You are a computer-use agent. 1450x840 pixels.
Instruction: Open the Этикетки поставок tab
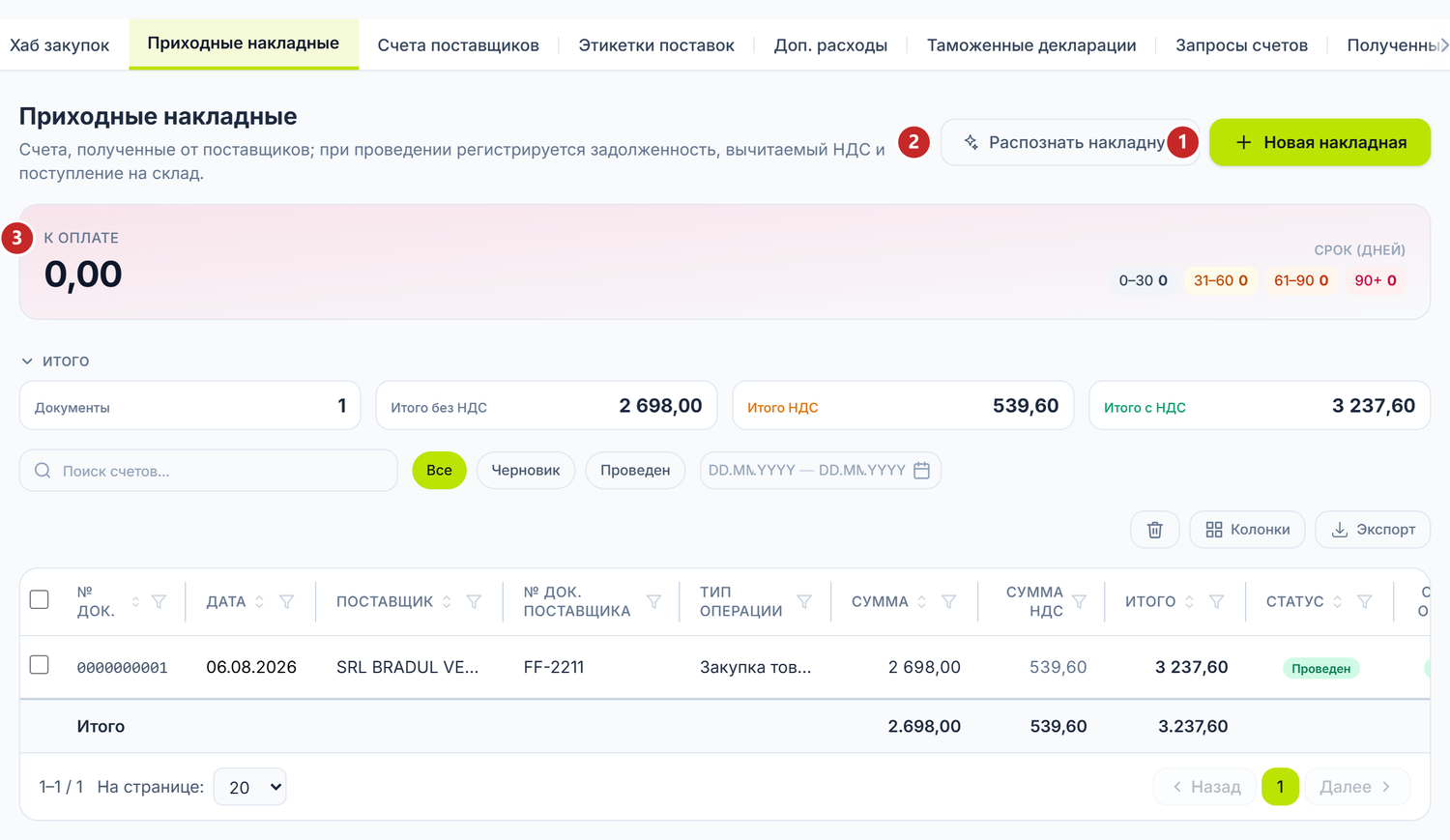(x=656, y=45)
